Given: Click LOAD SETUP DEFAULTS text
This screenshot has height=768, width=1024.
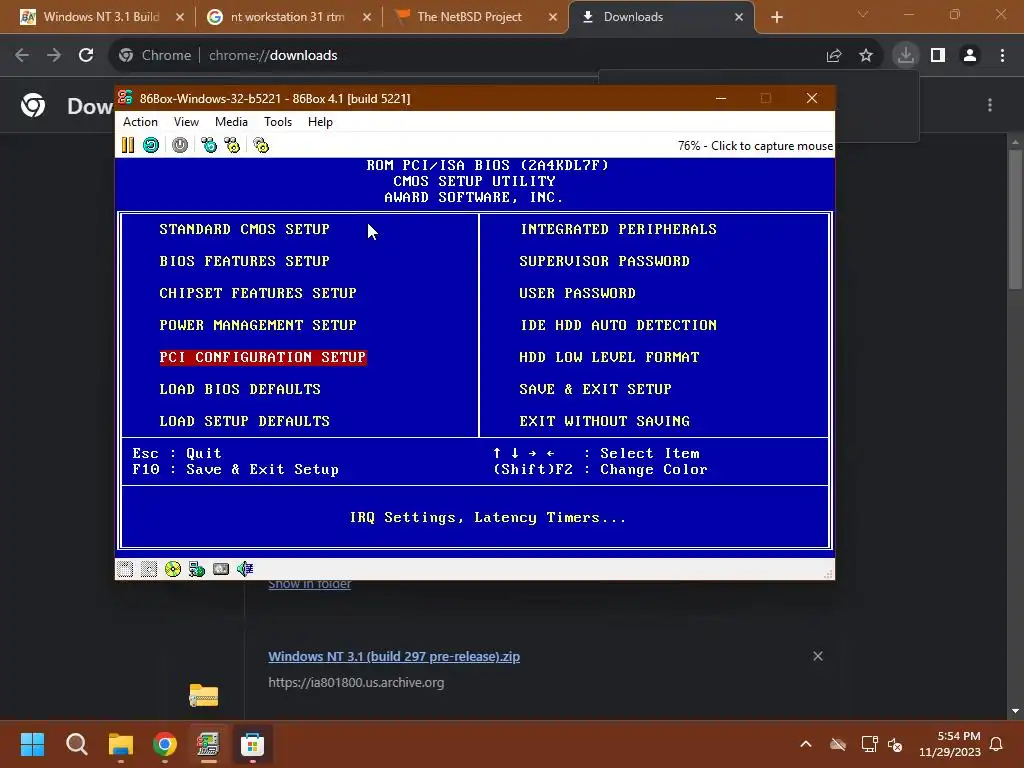Looking at the screenshot, I should pyautogui.click(x=244, y=421).
